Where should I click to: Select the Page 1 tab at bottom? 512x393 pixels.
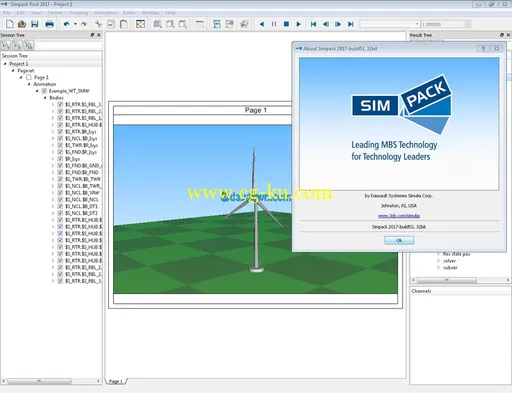click(116, 381)
